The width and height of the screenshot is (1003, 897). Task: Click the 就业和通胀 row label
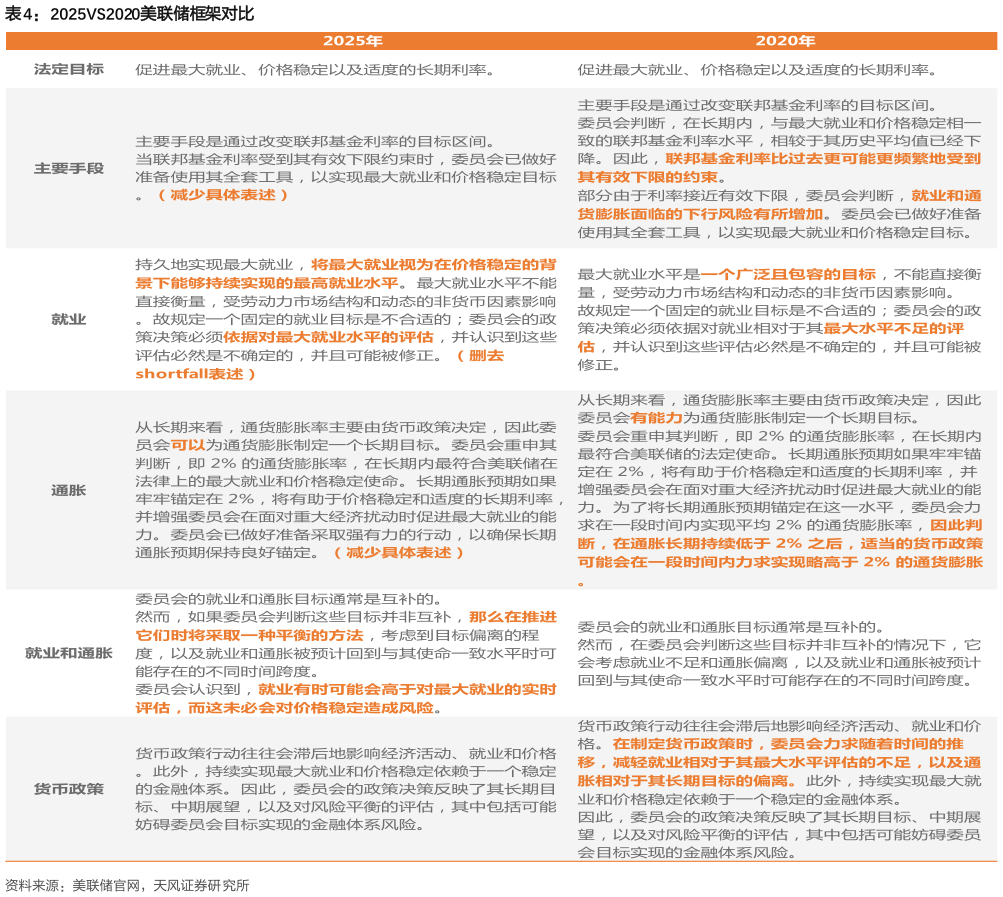point(68,653)
